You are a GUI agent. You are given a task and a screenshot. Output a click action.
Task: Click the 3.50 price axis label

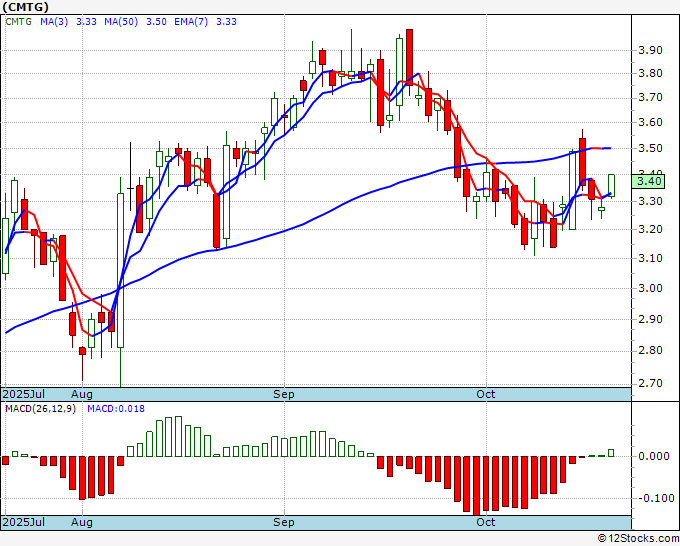650,148
